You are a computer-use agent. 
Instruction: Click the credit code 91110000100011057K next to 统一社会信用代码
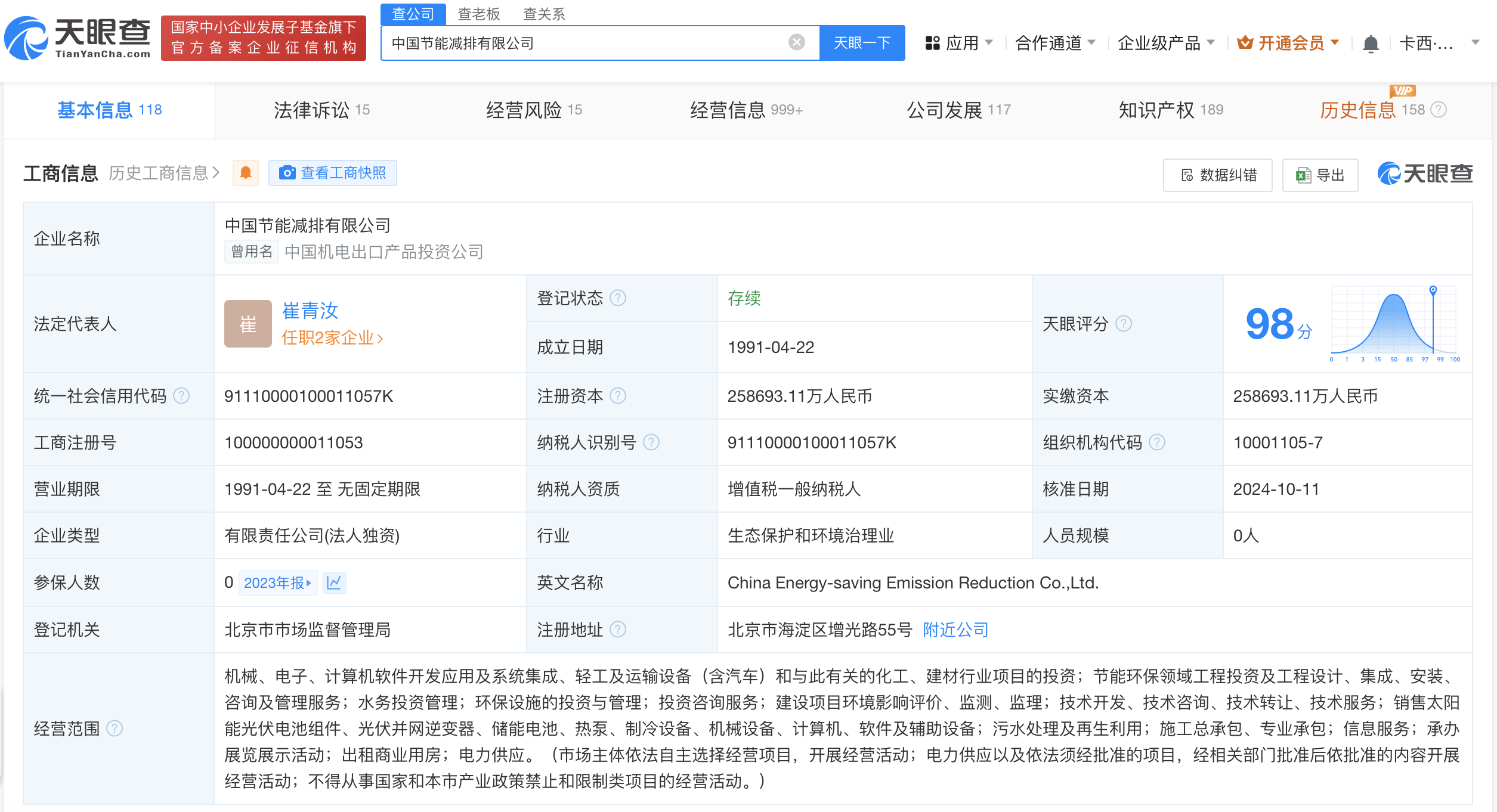point(309,396)
